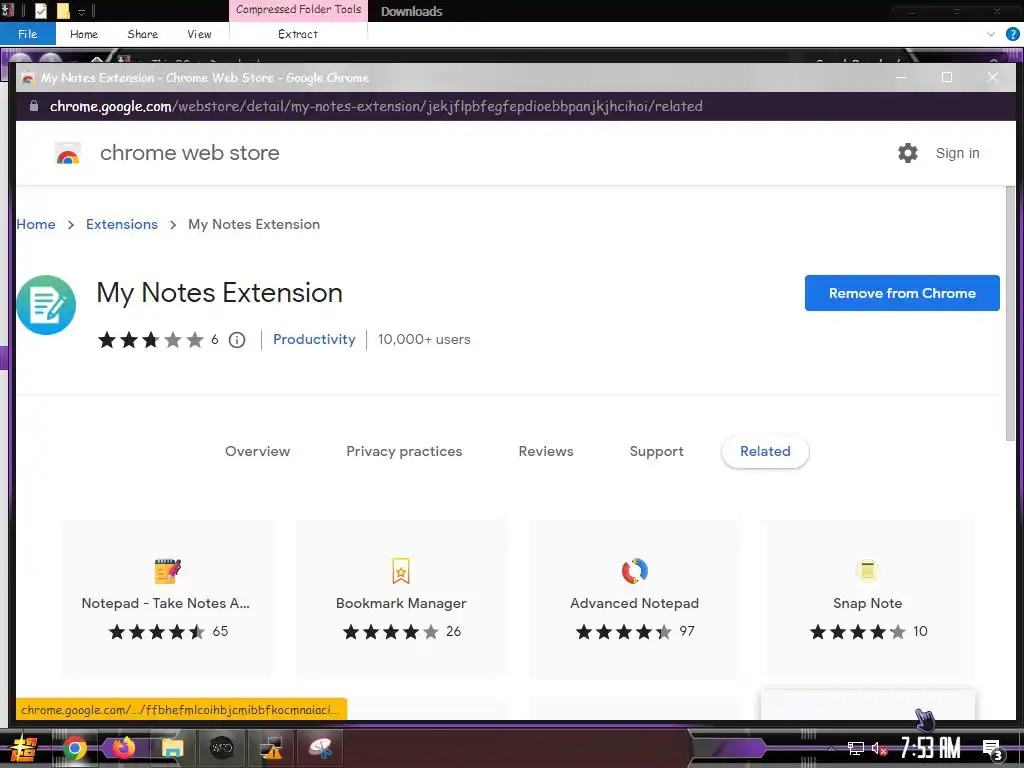This screenshot has width=1024, height=768.
Task: Open the Snap Note extension title
Action: pos(867,603)
